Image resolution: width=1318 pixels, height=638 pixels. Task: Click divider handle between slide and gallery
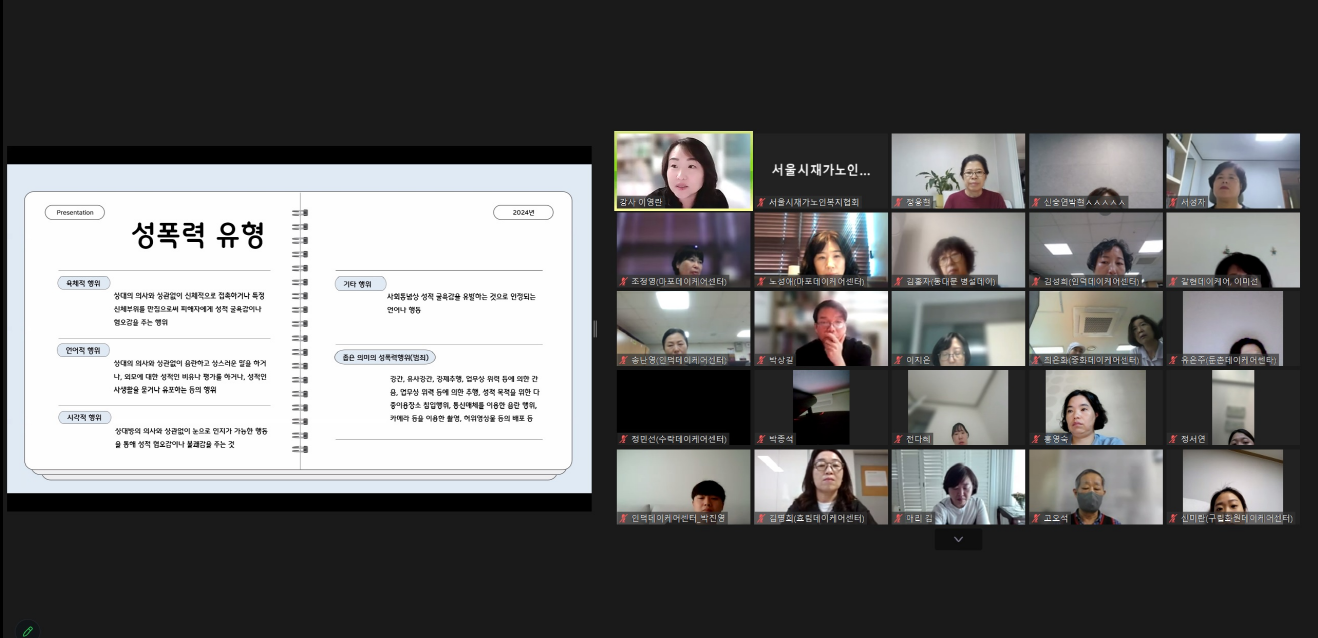[x=595, y=329]
